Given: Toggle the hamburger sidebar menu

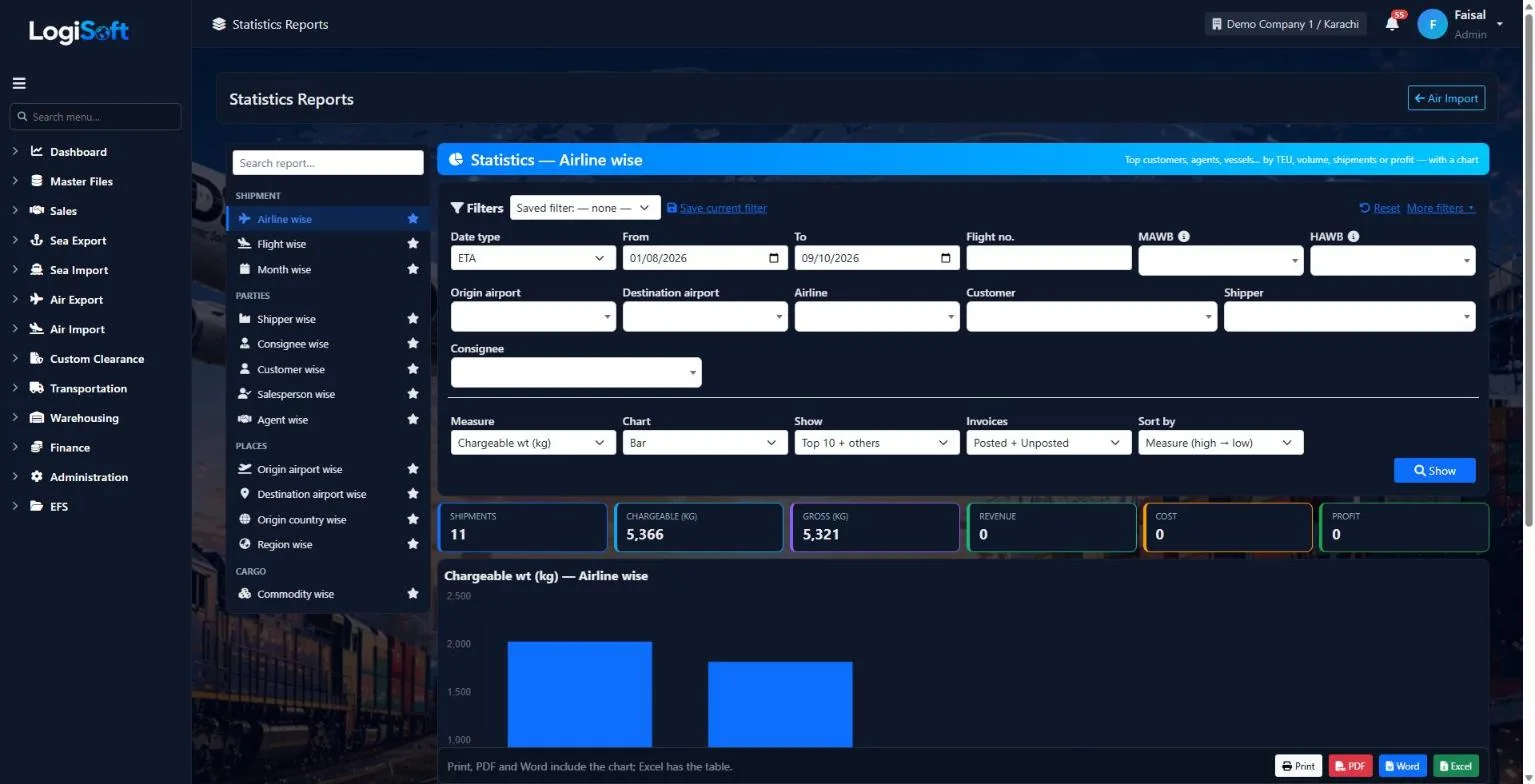Looking at the screenshot, I should coord(19,84).
